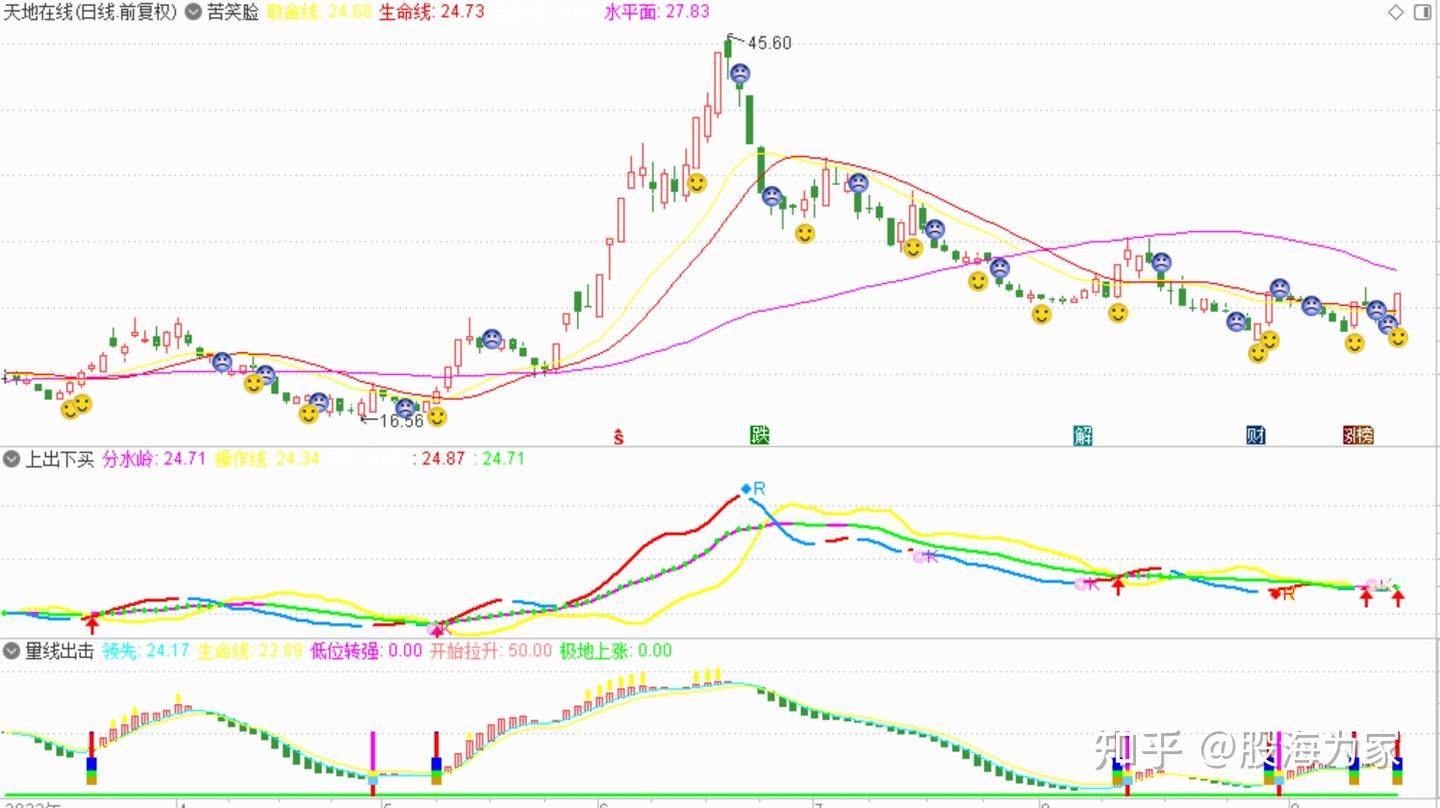Select the yellow 生命线 22.89 value
The width and height of the screenshot is (1440, 808).
[250, 652]
